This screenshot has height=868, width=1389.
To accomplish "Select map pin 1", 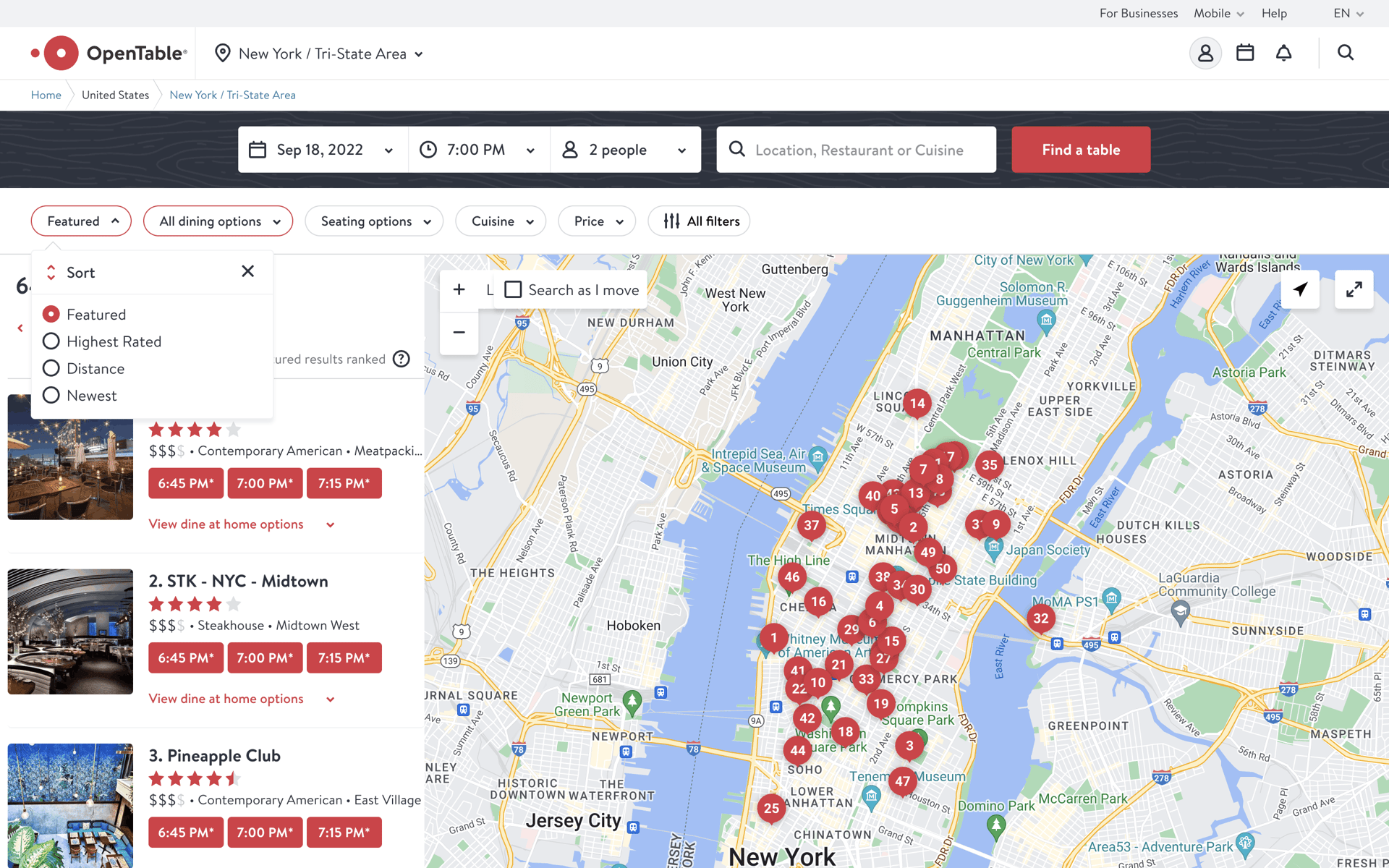I will pos(773,638).
